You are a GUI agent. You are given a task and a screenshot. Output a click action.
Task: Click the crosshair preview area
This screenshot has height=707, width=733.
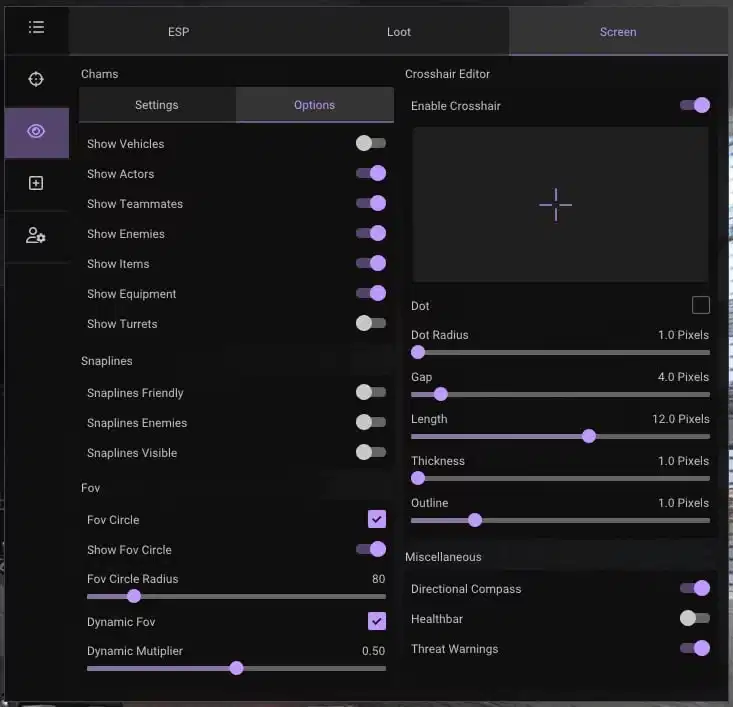pyautogui.click(x=560, y=204)
